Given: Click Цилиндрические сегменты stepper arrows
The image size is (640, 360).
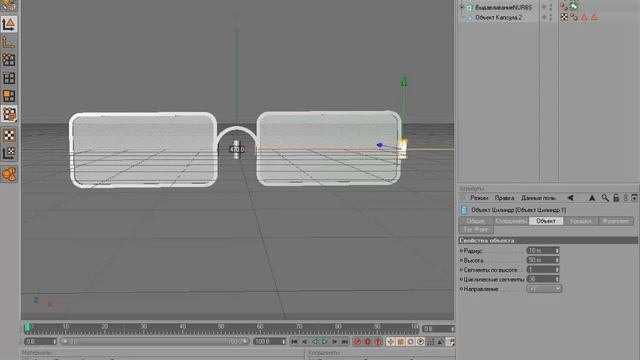Looking at the screenshot, I should tap(557, 279).
